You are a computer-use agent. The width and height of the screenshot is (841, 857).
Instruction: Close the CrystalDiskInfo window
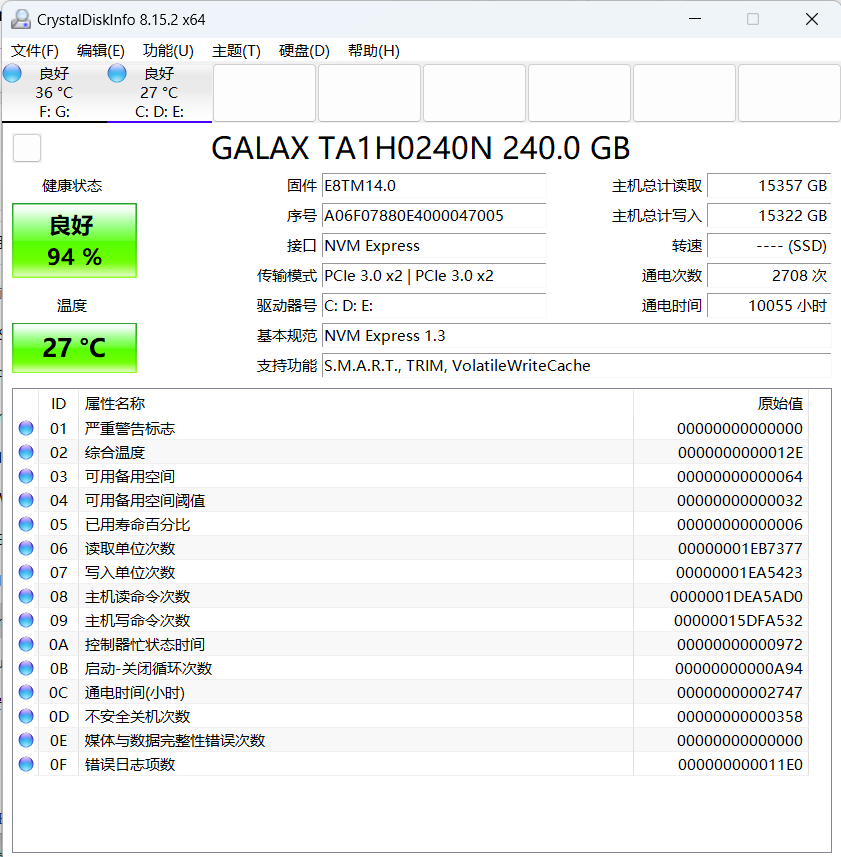[x=812, y=19]
